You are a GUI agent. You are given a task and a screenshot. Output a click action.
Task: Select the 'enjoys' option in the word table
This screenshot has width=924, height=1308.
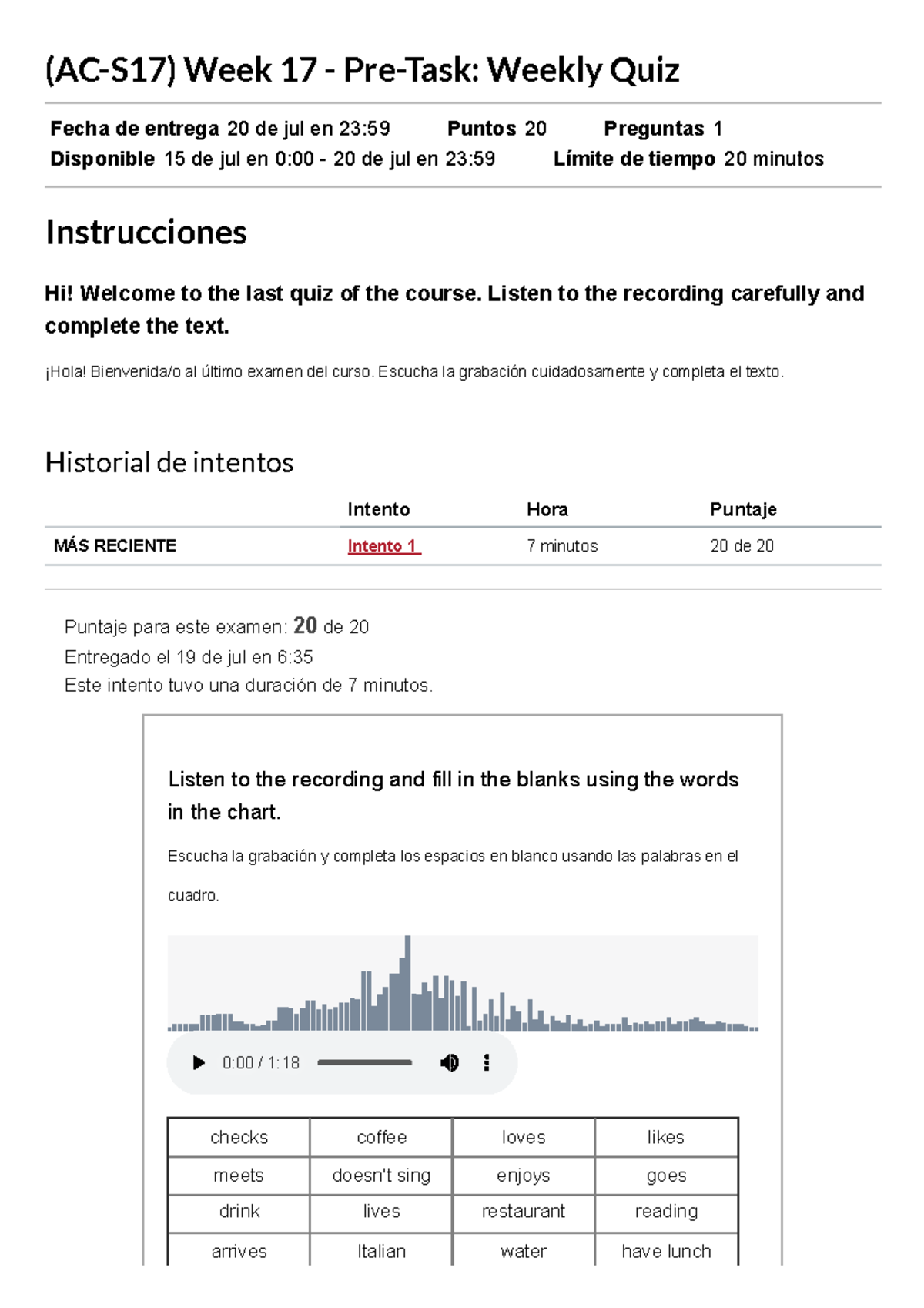tap(522, 1174)
